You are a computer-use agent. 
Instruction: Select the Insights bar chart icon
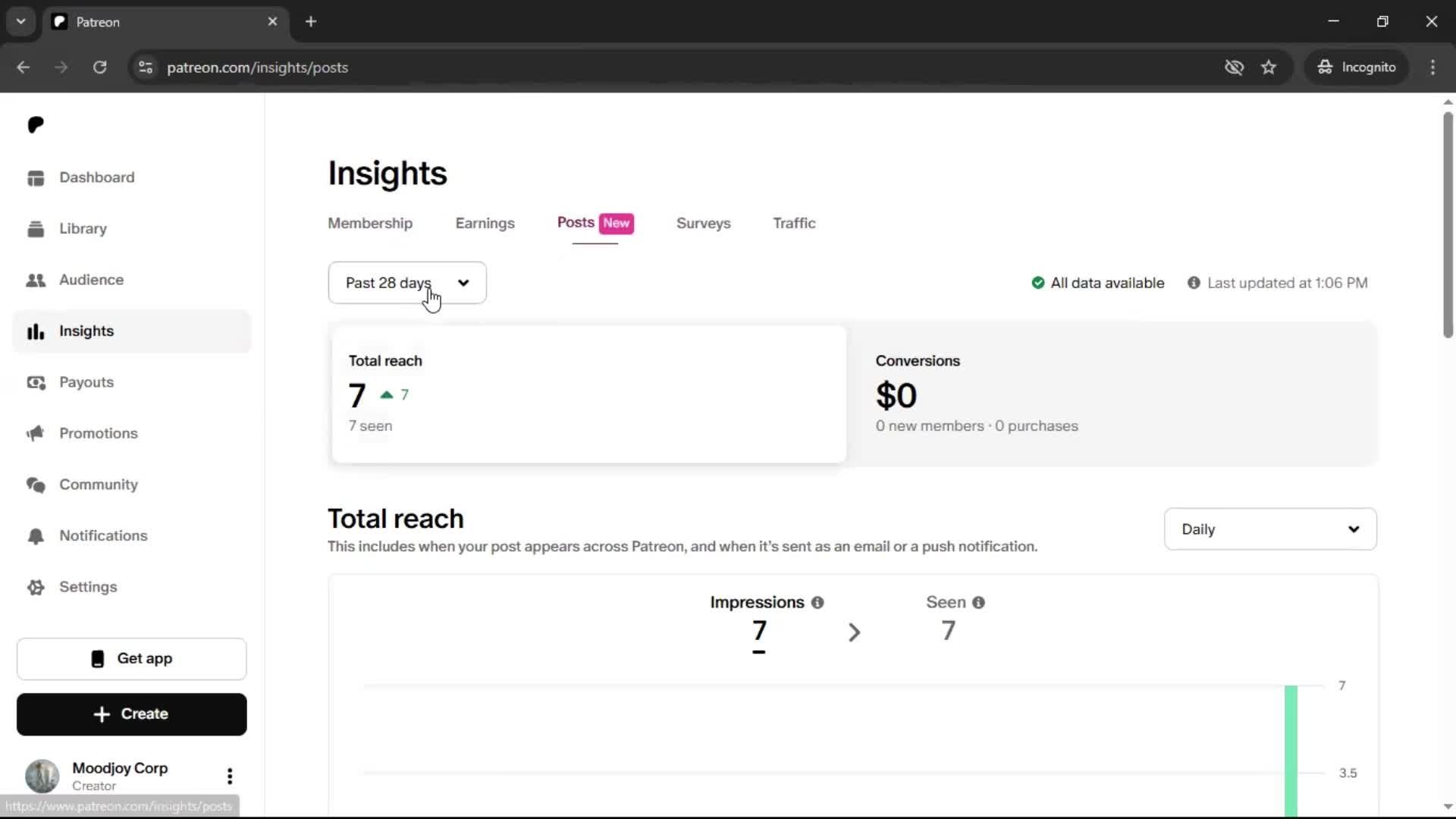pyautogui.click(x=36, y=331)
